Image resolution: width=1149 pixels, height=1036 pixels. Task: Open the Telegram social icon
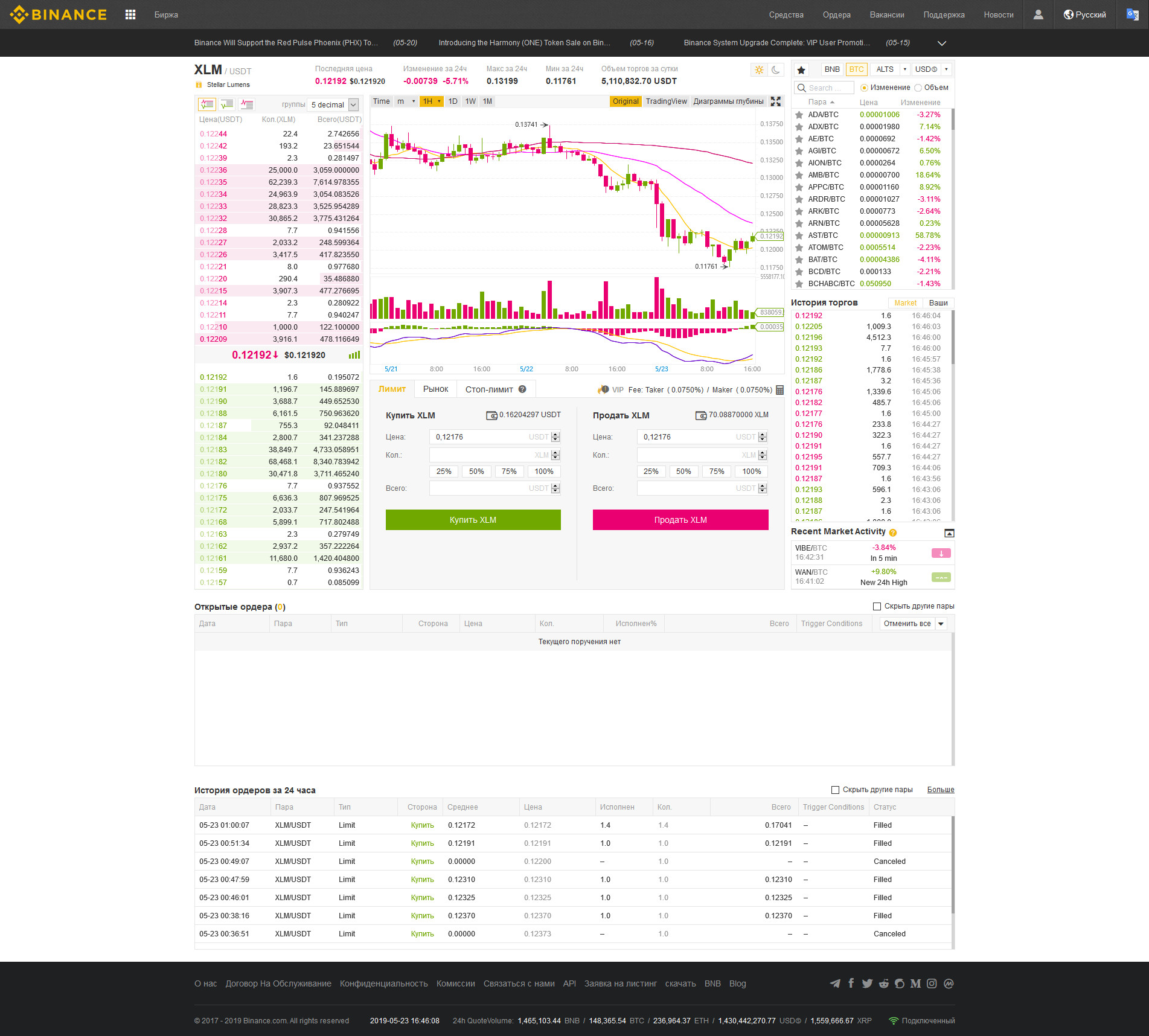click(835, 983)
